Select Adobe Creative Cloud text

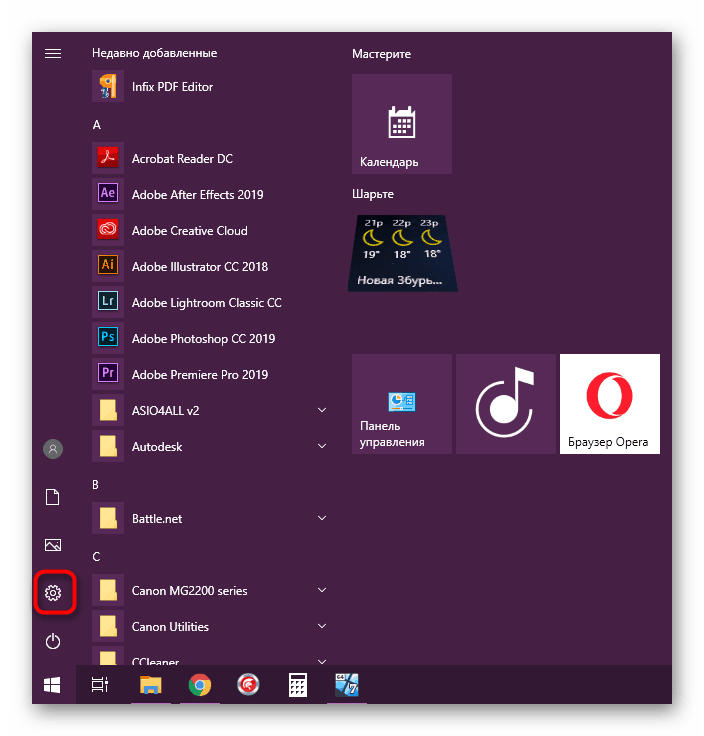point(190,231)
